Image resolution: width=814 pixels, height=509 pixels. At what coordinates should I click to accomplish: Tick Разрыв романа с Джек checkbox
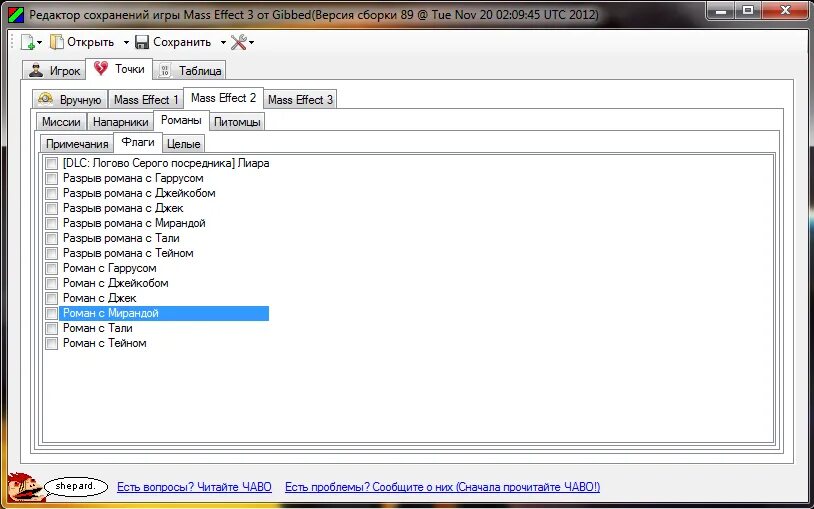[x=51, y=208]
